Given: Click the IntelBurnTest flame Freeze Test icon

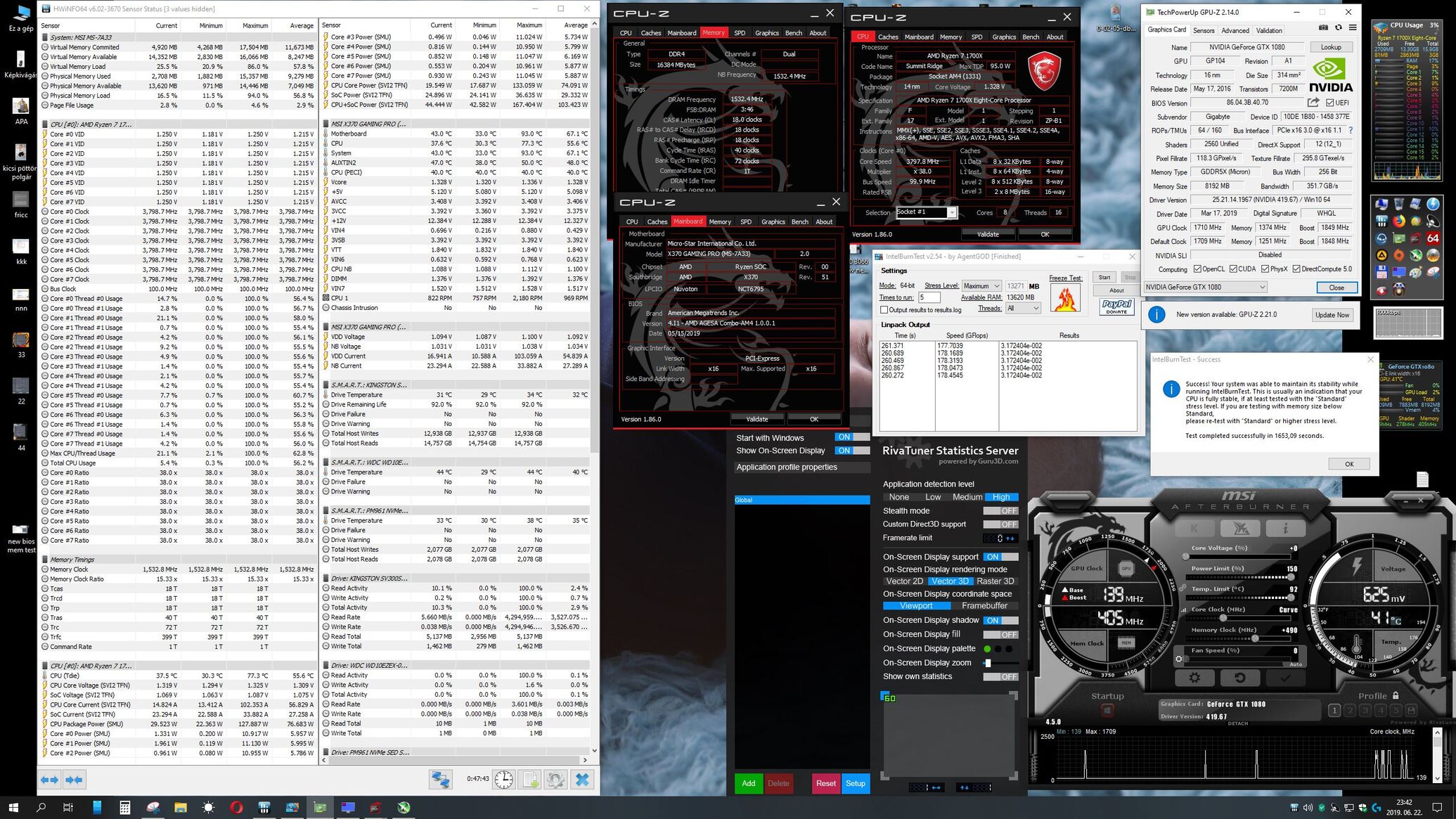Looking at the screenshot, I should [1065, 299].
